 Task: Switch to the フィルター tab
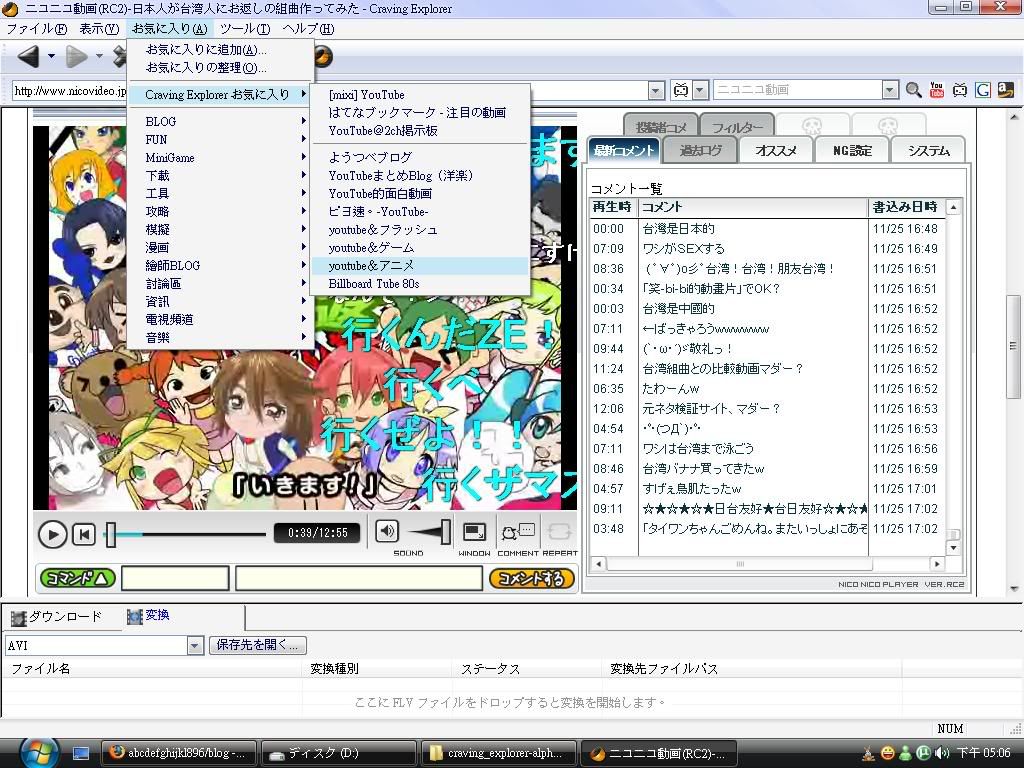(x=737, y=126)
